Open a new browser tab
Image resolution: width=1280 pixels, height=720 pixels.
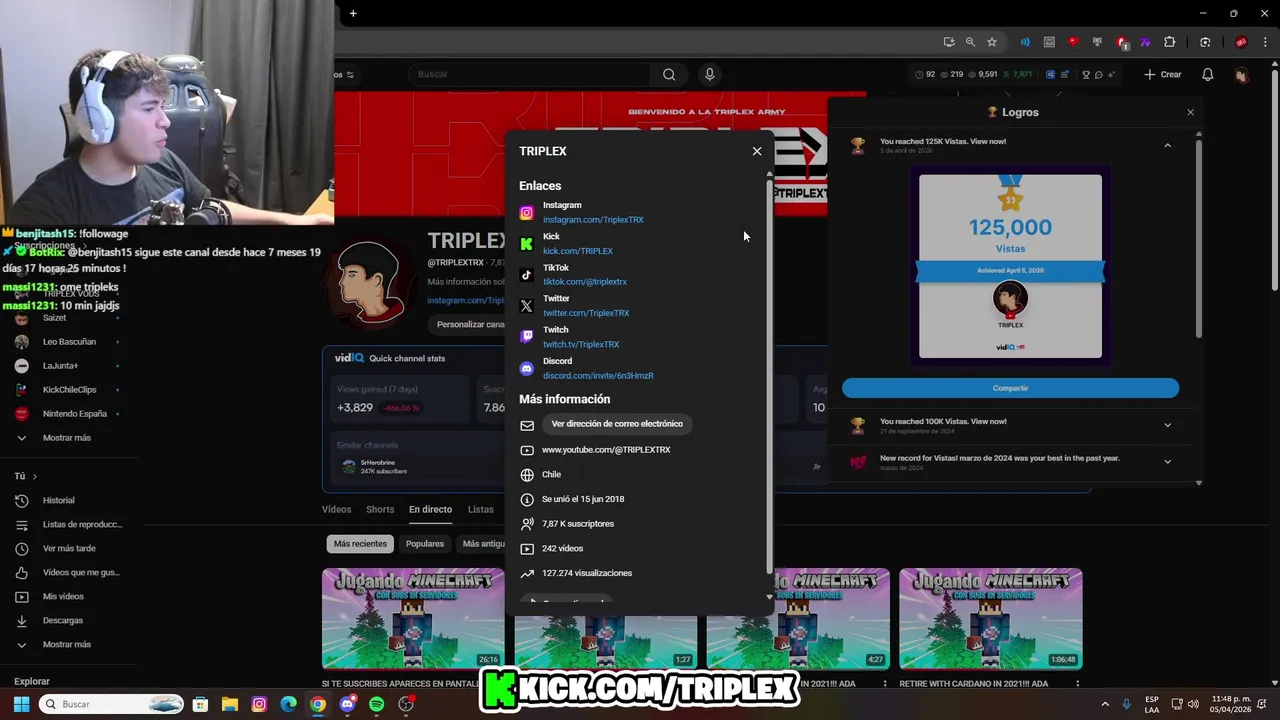pyautogui.click(x=353, y=13)
